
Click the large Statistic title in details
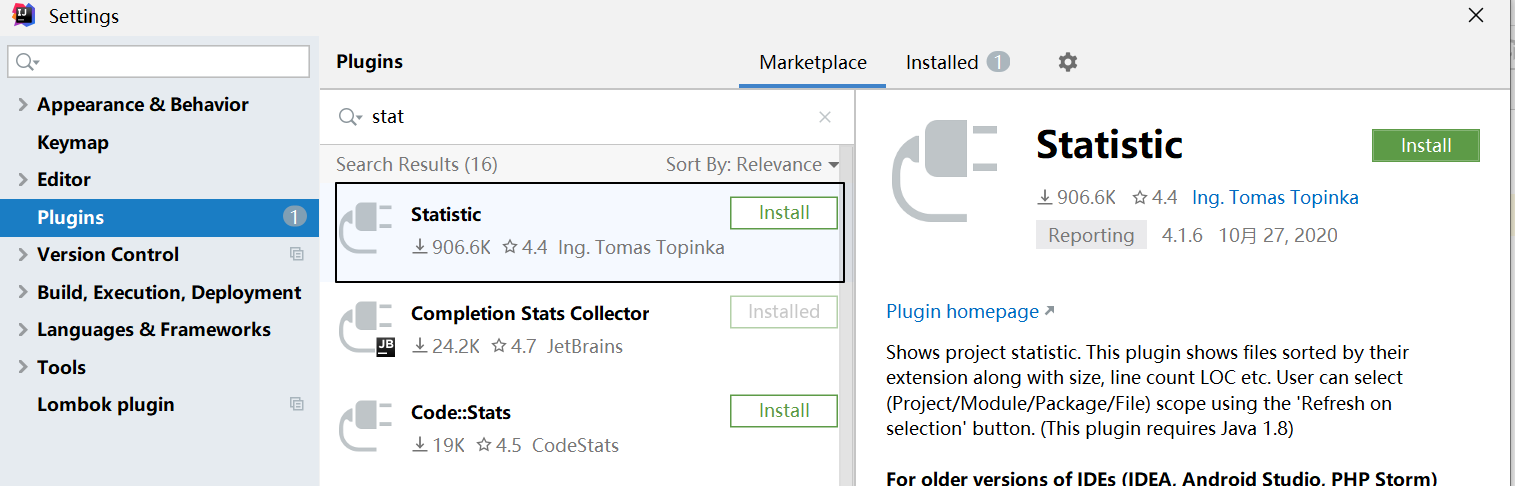[1109, 145]
